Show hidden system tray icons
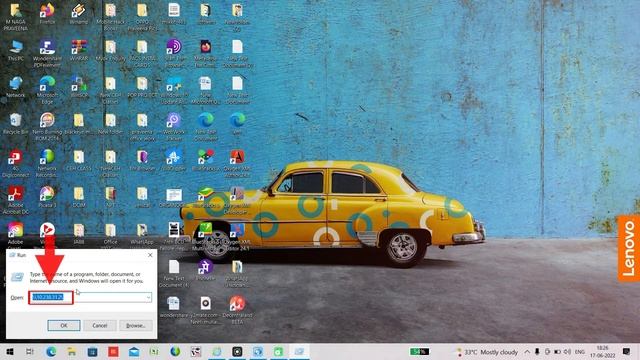 coord(527,351)
